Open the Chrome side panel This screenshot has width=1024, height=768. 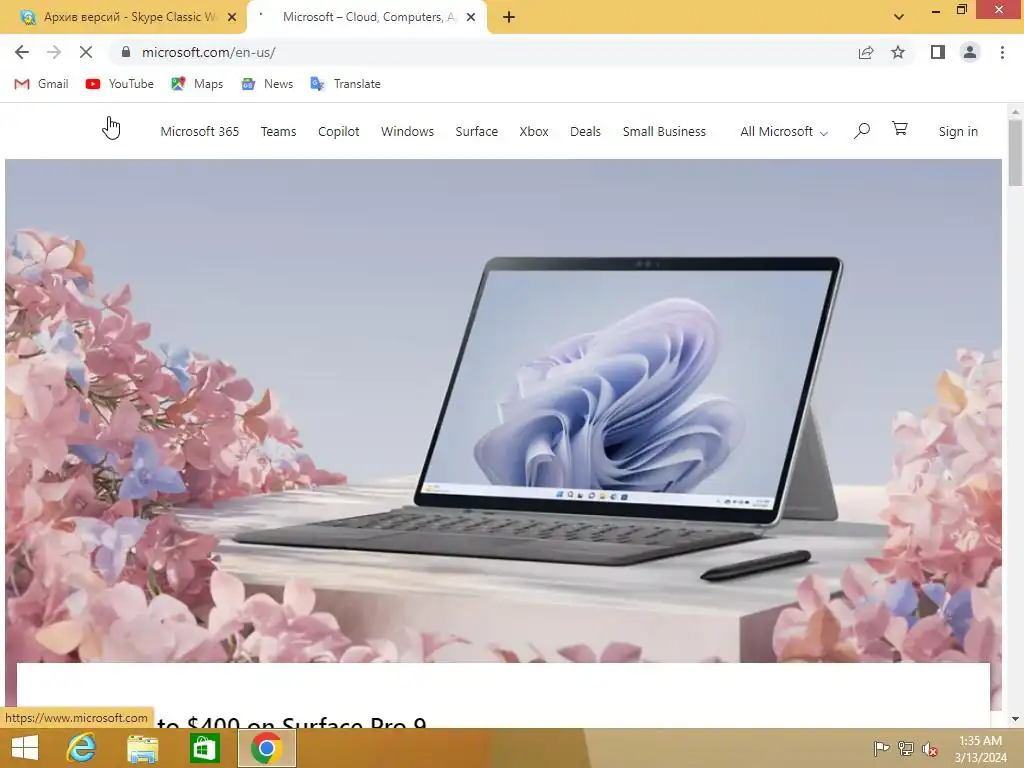pyautogui.click(x=938, y=52)
